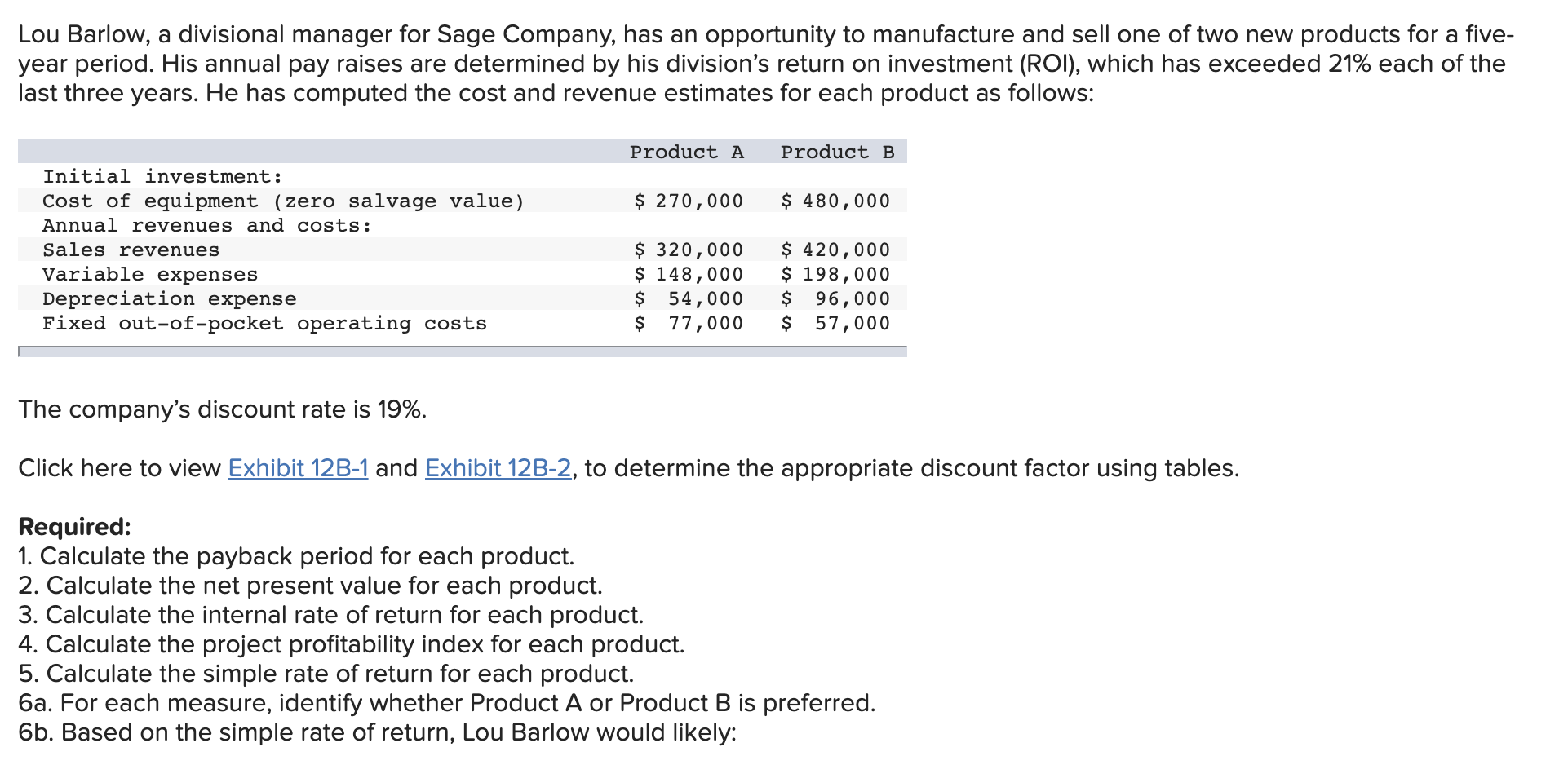Click the company's discount rate sentence
The image size is (1568, 765).
222,409
